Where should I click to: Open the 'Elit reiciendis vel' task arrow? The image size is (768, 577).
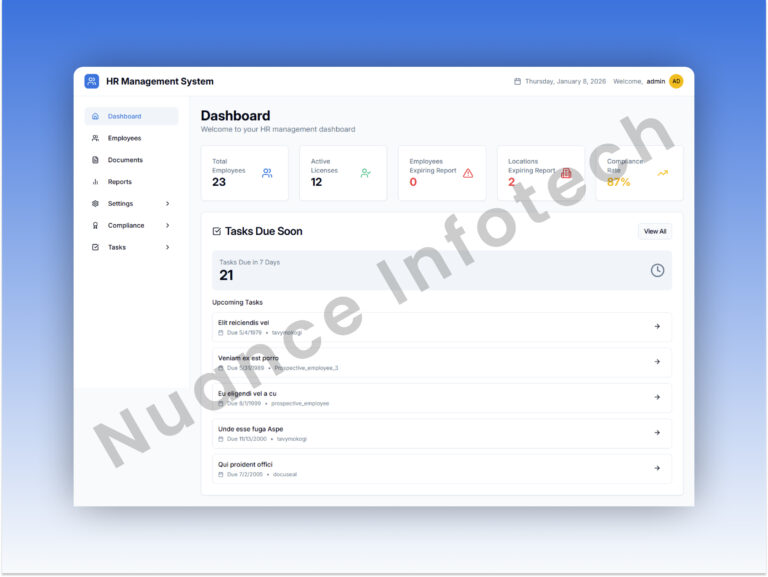657,326
